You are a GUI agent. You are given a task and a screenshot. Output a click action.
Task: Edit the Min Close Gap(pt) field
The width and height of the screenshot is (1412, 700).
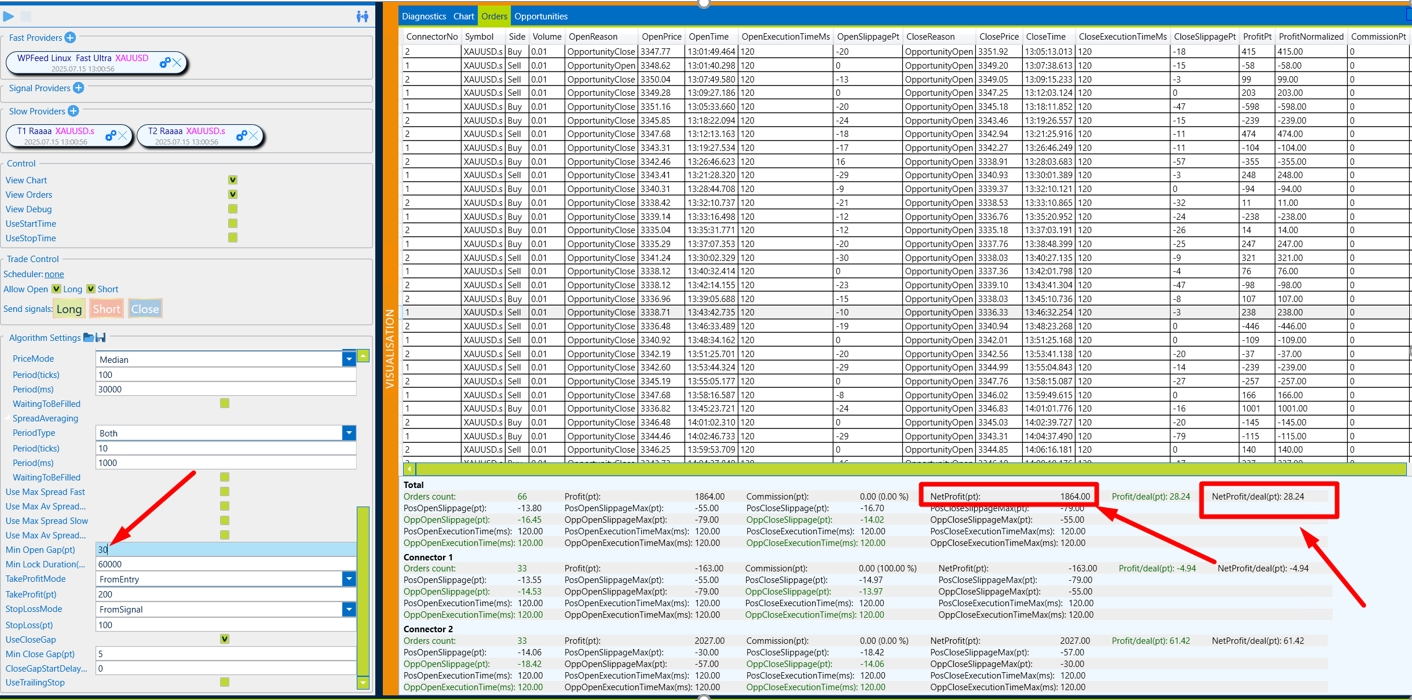(226, 654)
